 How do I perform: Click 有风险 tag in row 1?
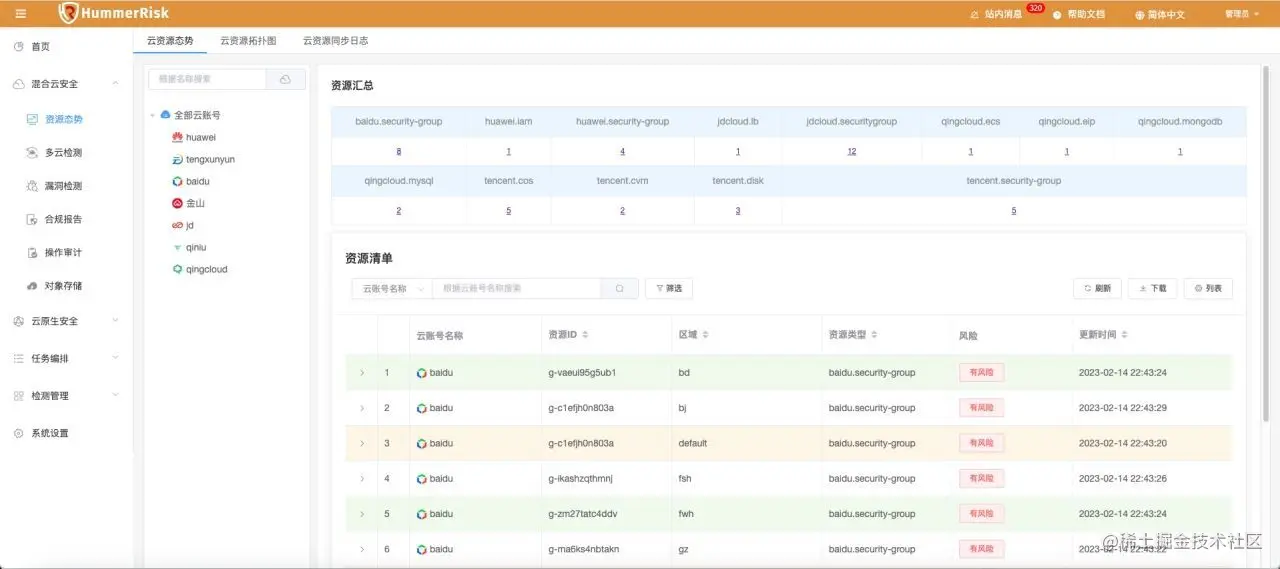coord(981,373)
